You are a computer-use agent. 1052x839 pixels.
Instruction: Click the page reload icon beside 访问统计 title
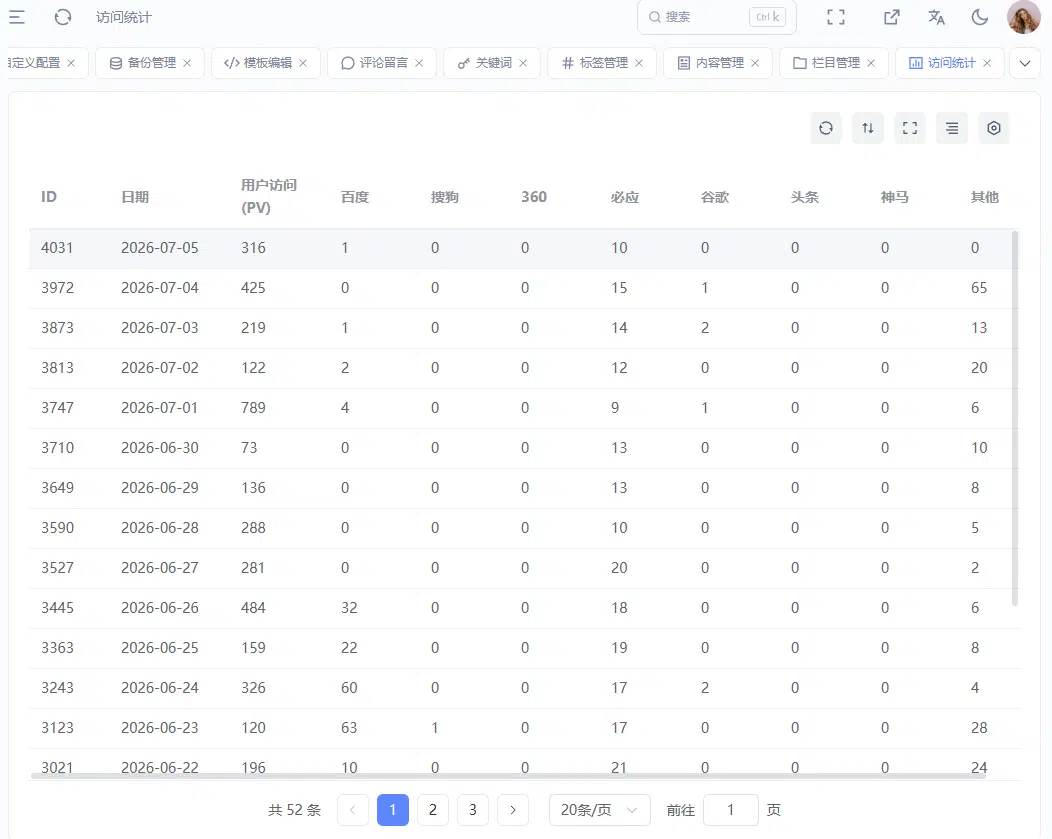(63, 17)
